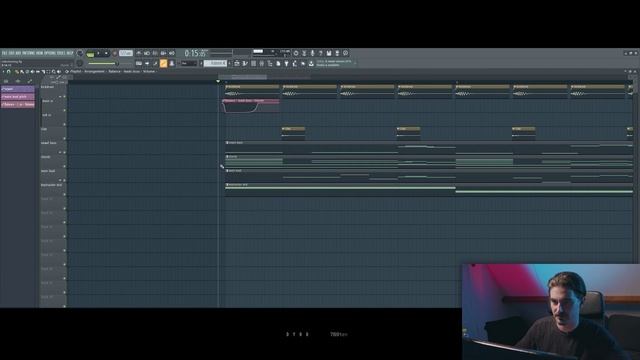Toggle wait-for-input recording icon
Viewport: 640px width, 360px height.
[147, 53]
